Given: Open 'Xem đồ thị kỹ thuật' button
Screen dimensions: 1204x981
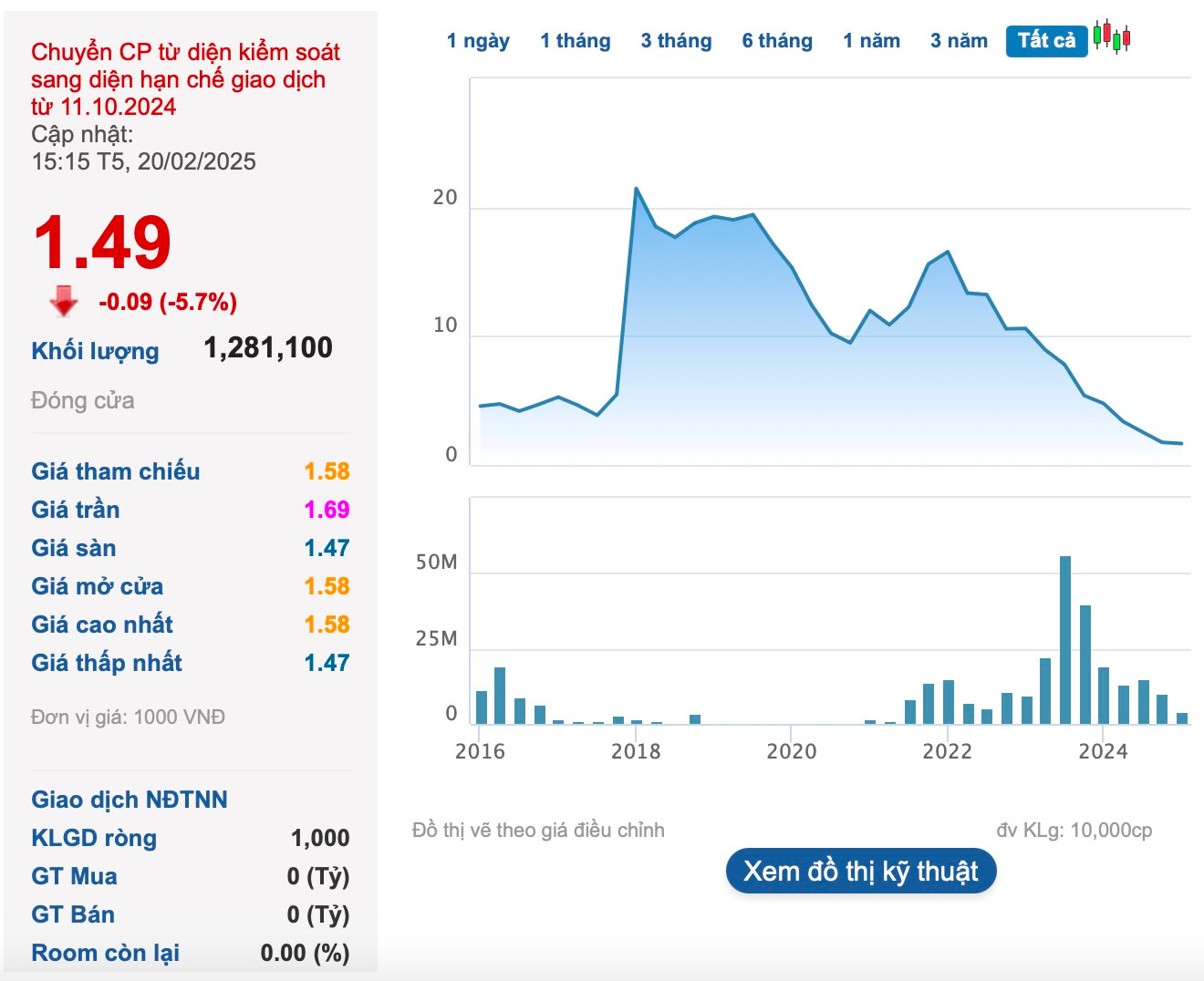Looking at the screenshot, I should (861, 872).
